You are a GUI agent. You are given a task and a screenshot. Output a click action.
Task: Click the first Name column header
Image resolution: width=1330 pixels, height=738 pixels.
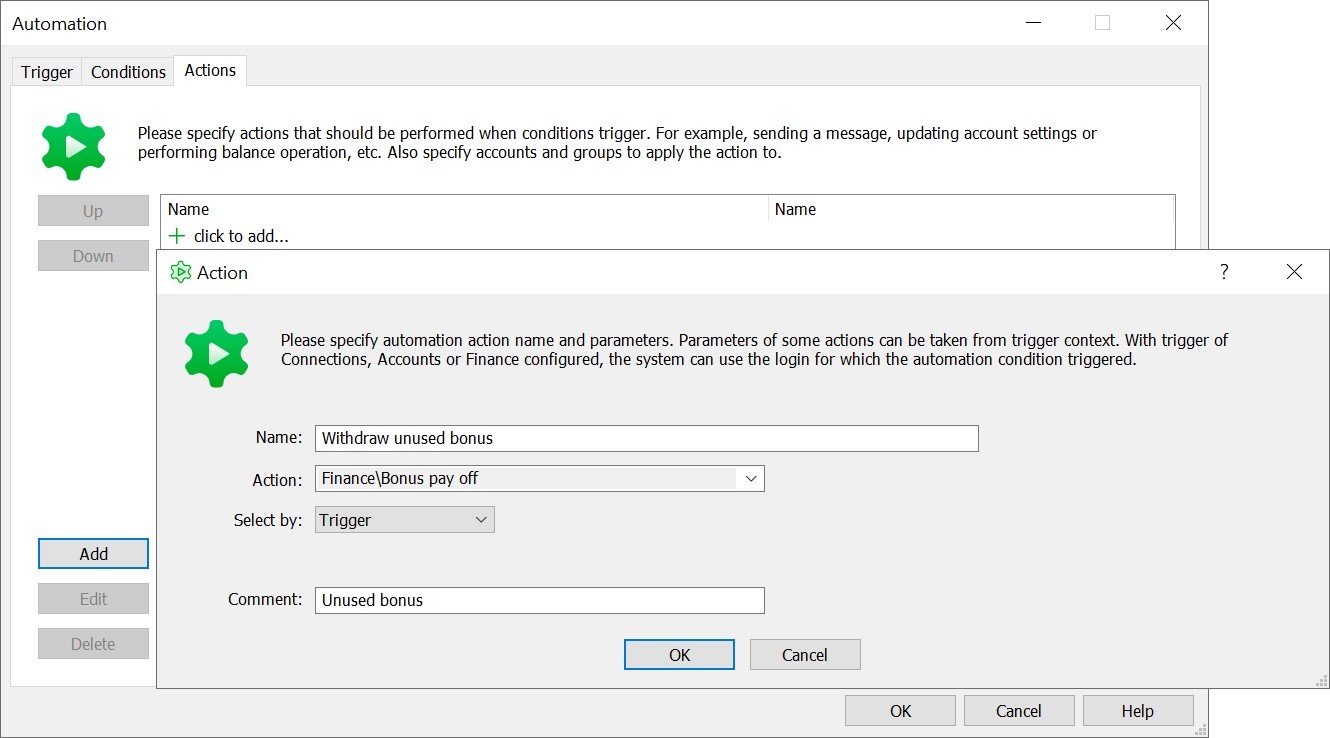[x=464, y=209]
